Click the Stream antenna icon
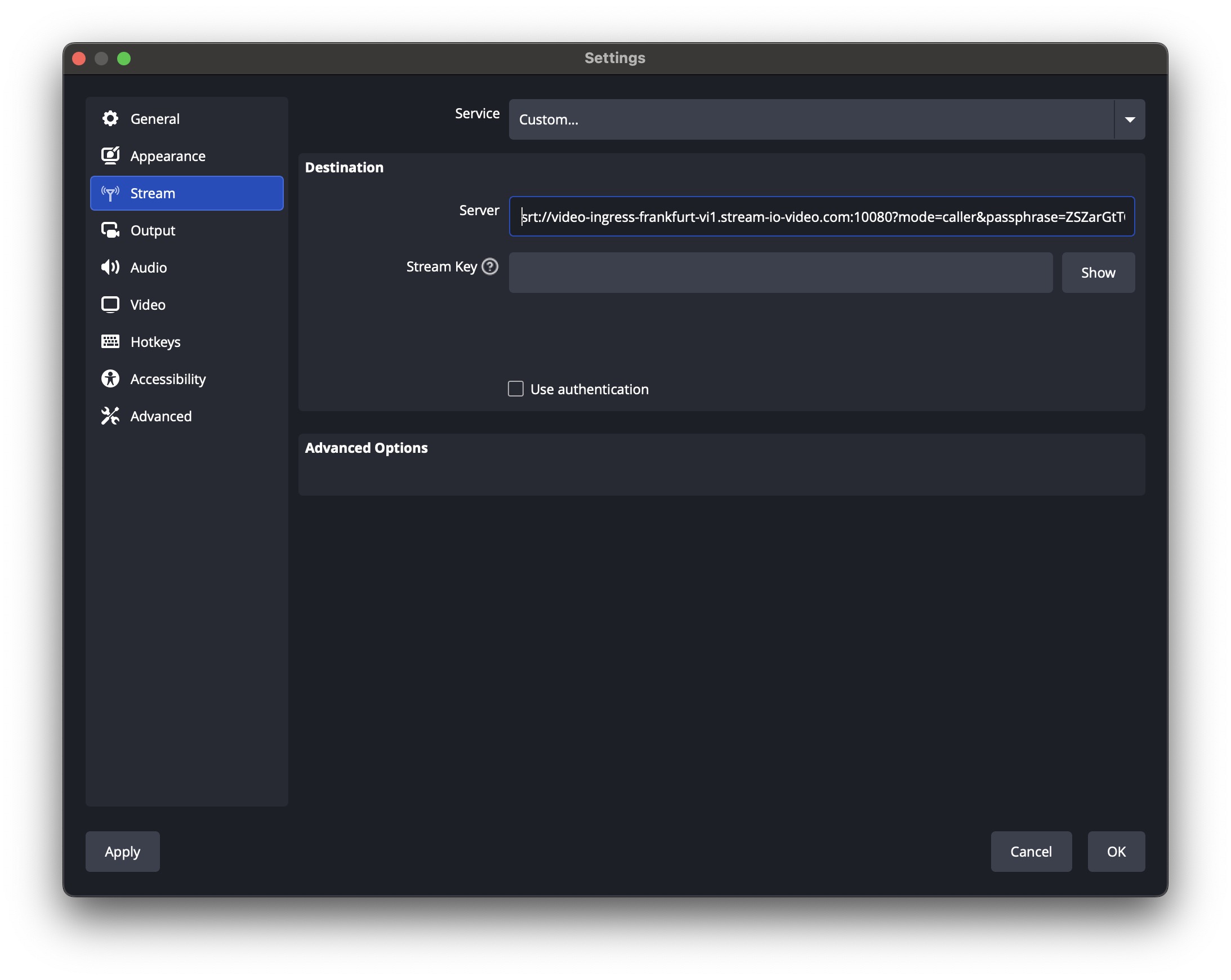This screenshot has height=980, width=1231. (x=110, y=194)
